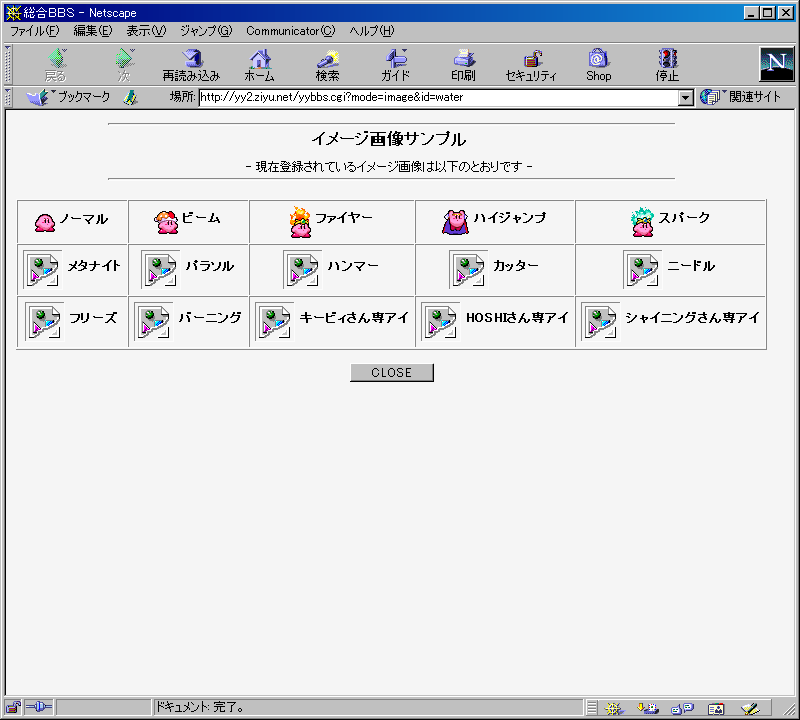Open Related Sites (関連サイト)
This screenshot has width=800, height=720.
coord(740,96)
